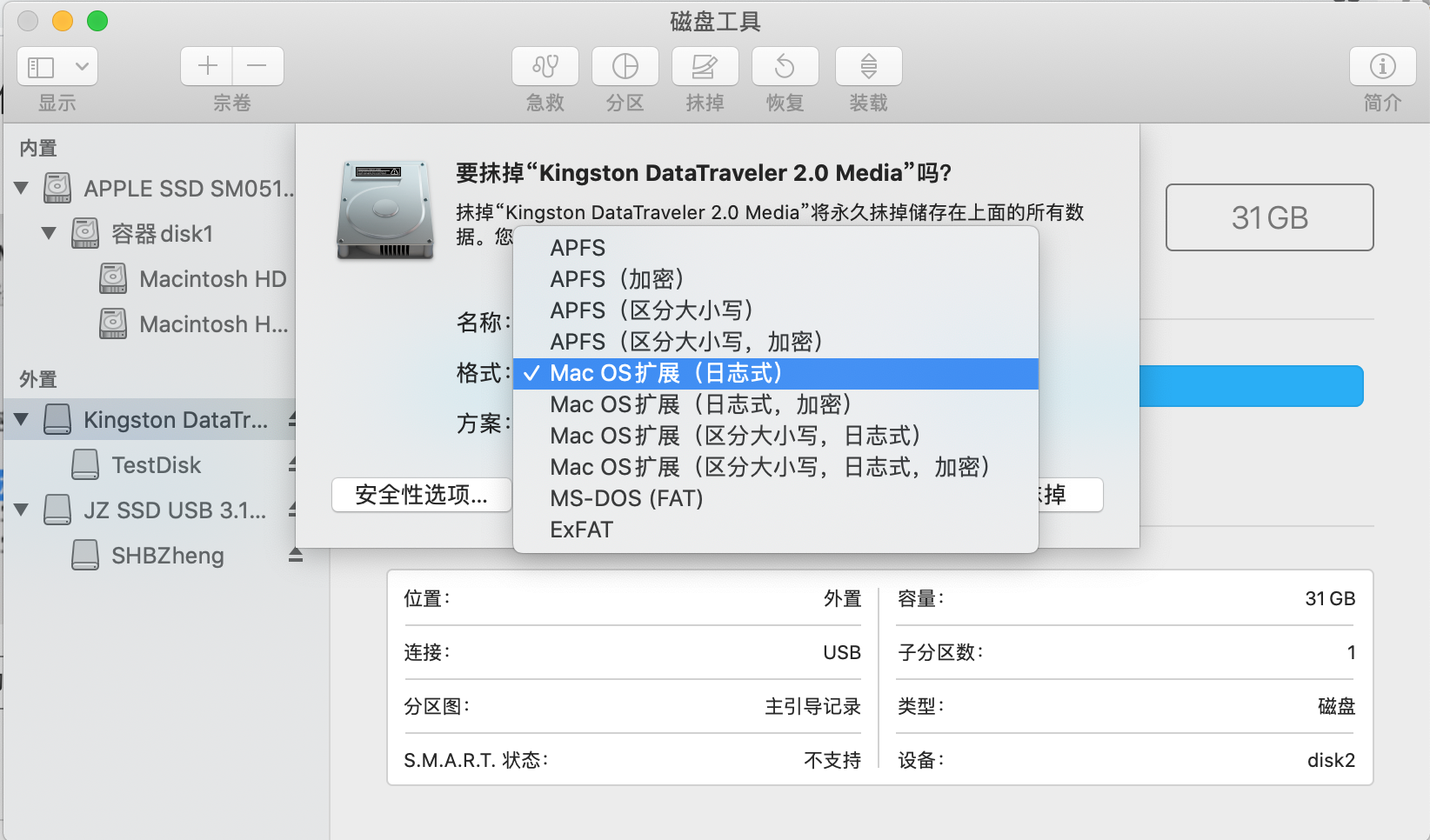Click the add volume plus button
1430x840 pixels.
pos(207,67)
